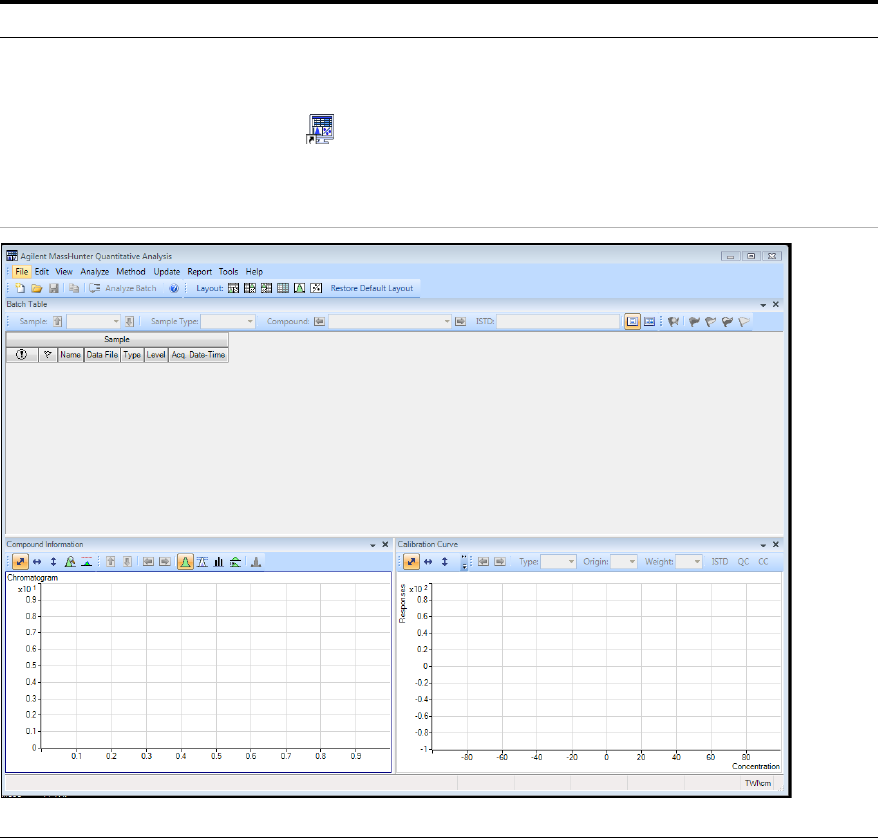This screenshot has height=838, width=878.
Task: Click the first outlier flag icon
Action: click(x=674, y=321)
